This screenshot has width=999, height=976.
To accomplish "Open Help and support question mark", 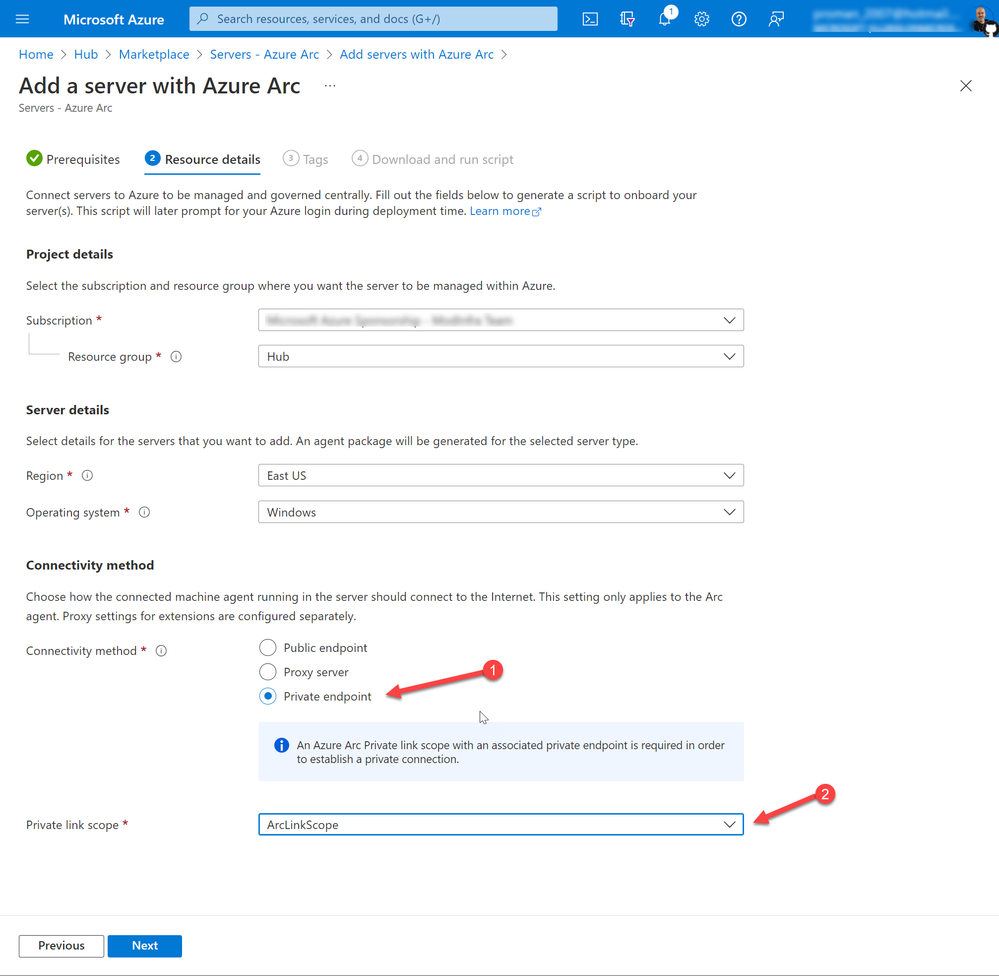I will click(x=738, y=19).
